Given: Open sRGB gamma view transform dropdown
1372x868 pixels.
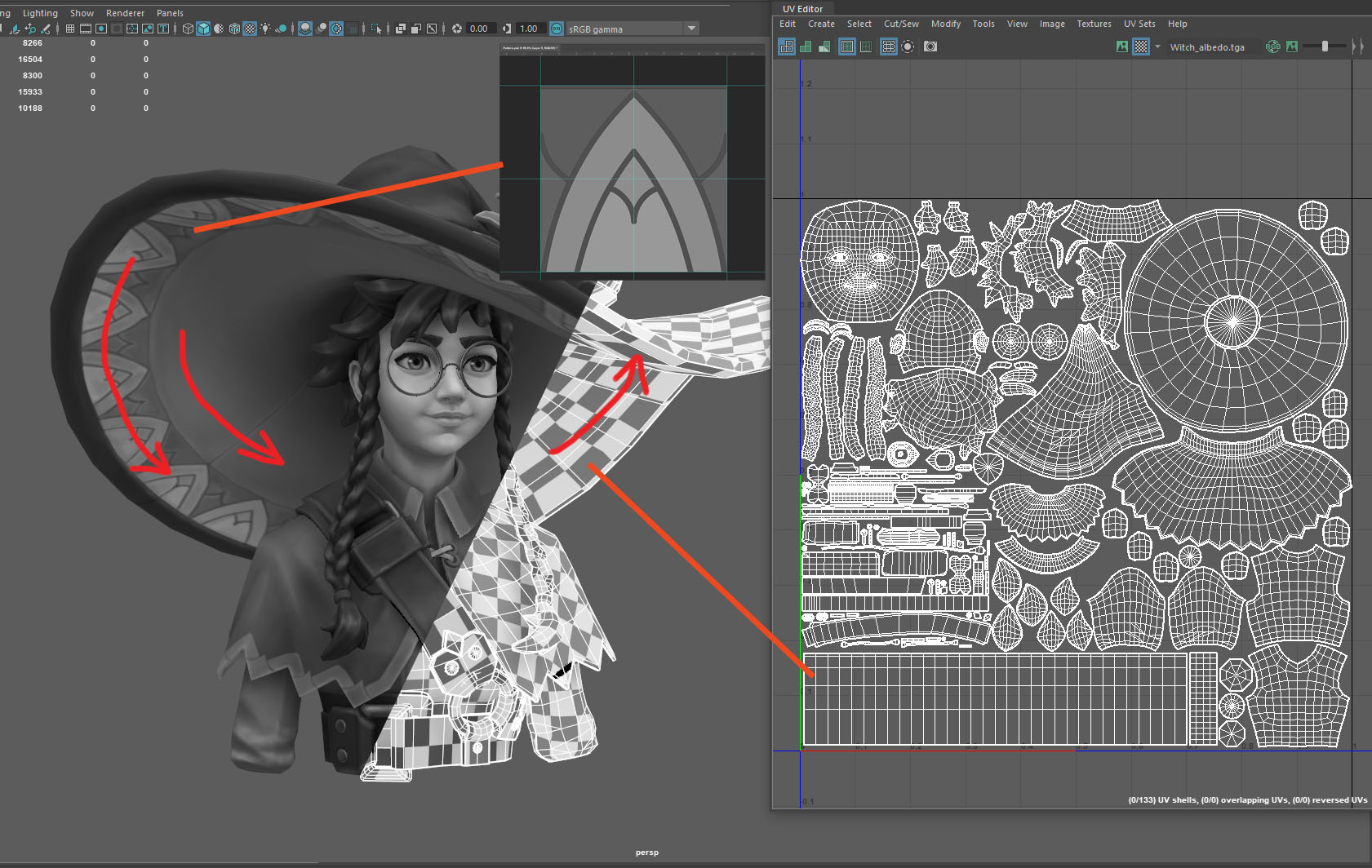Looking at the screenshot, I should click(x=691, y=29).
